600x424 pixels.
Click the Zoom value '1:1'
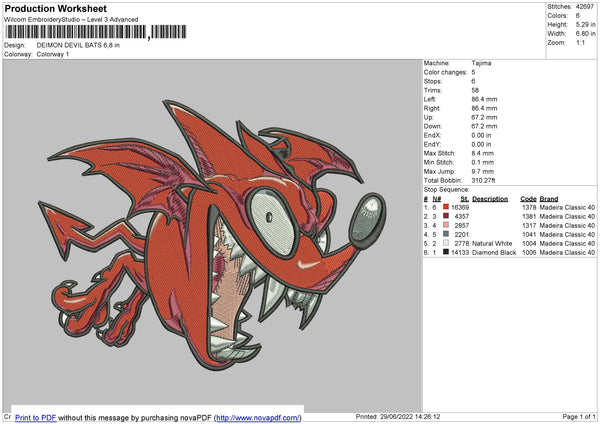(580, 42)
